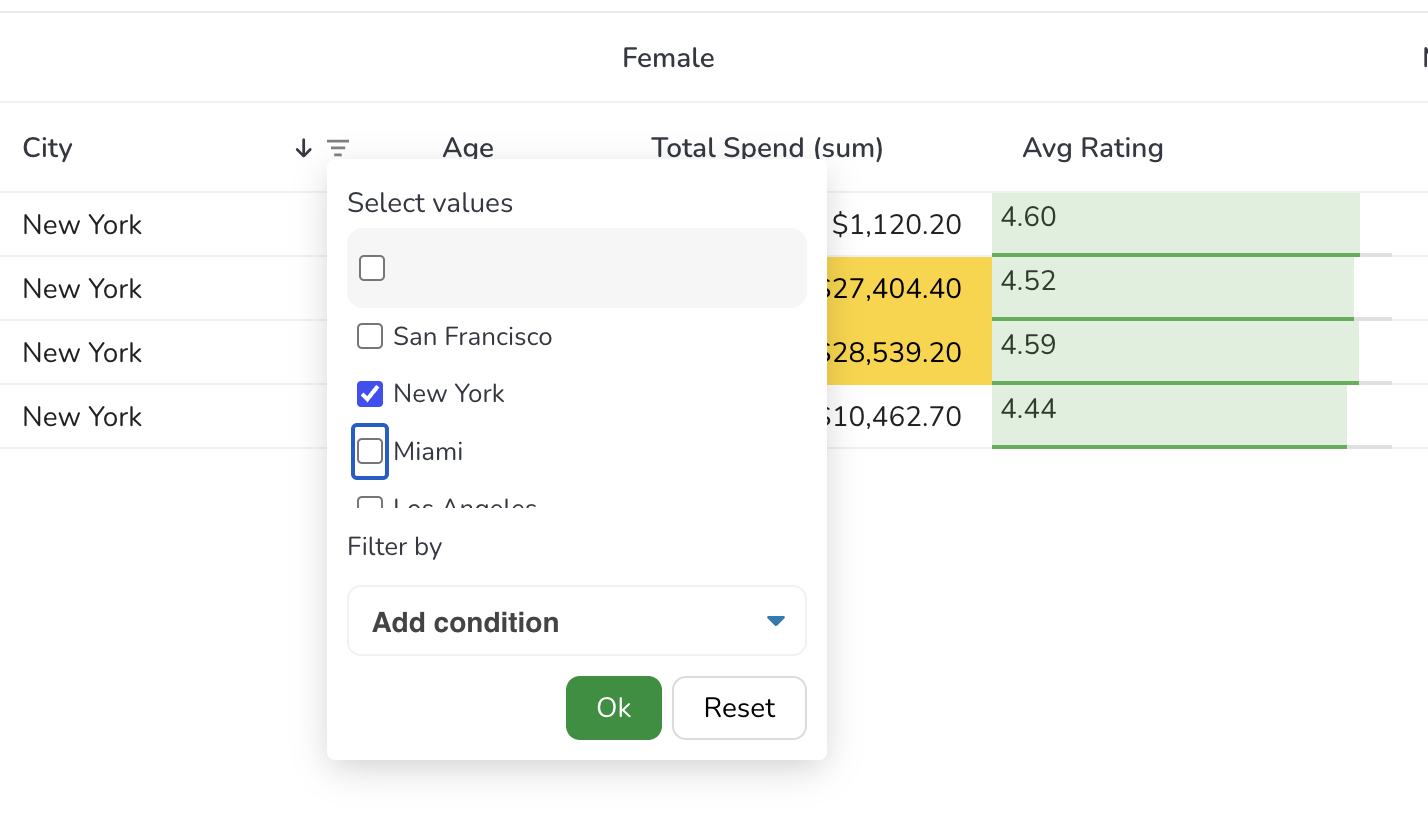
Task: Click the City column header label
Action: click(x=48, y=148)
